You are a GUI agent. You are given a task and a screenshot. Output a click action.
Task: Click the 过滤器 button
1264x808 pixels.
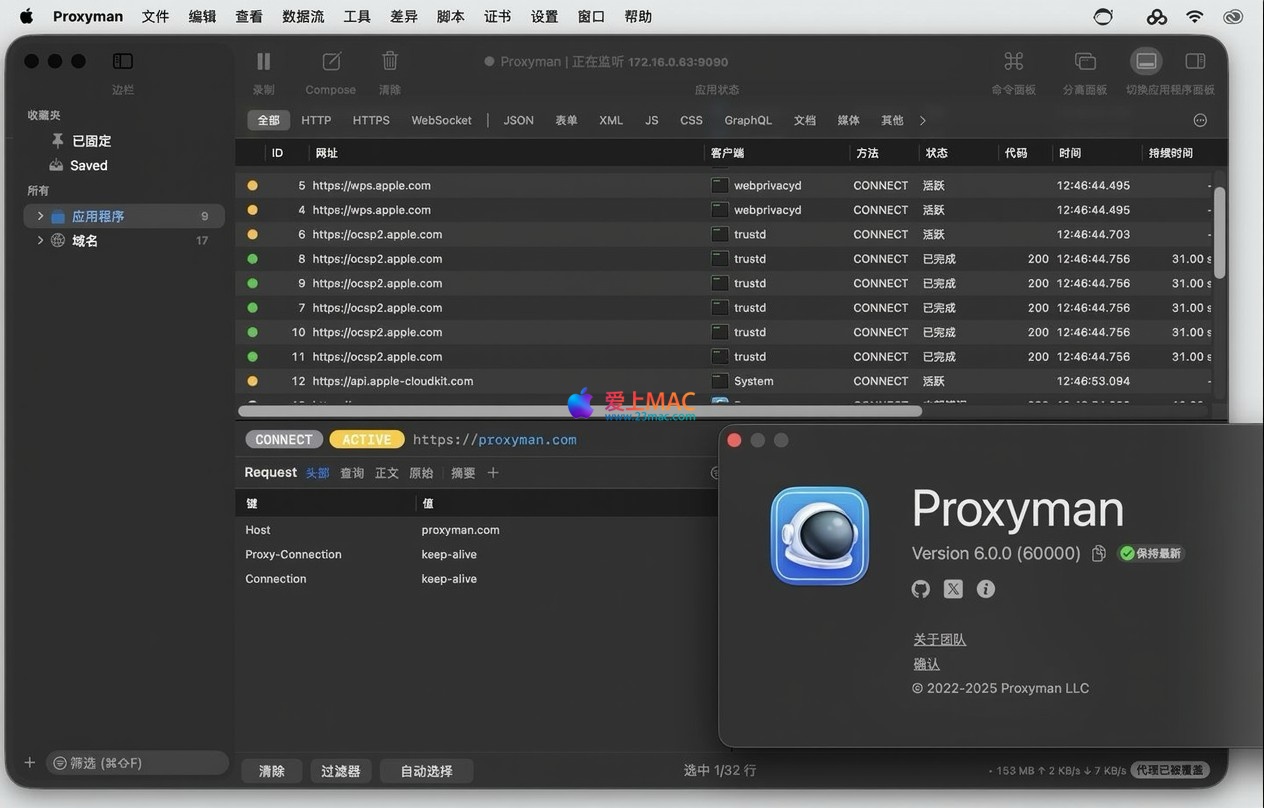click(341, 771)
